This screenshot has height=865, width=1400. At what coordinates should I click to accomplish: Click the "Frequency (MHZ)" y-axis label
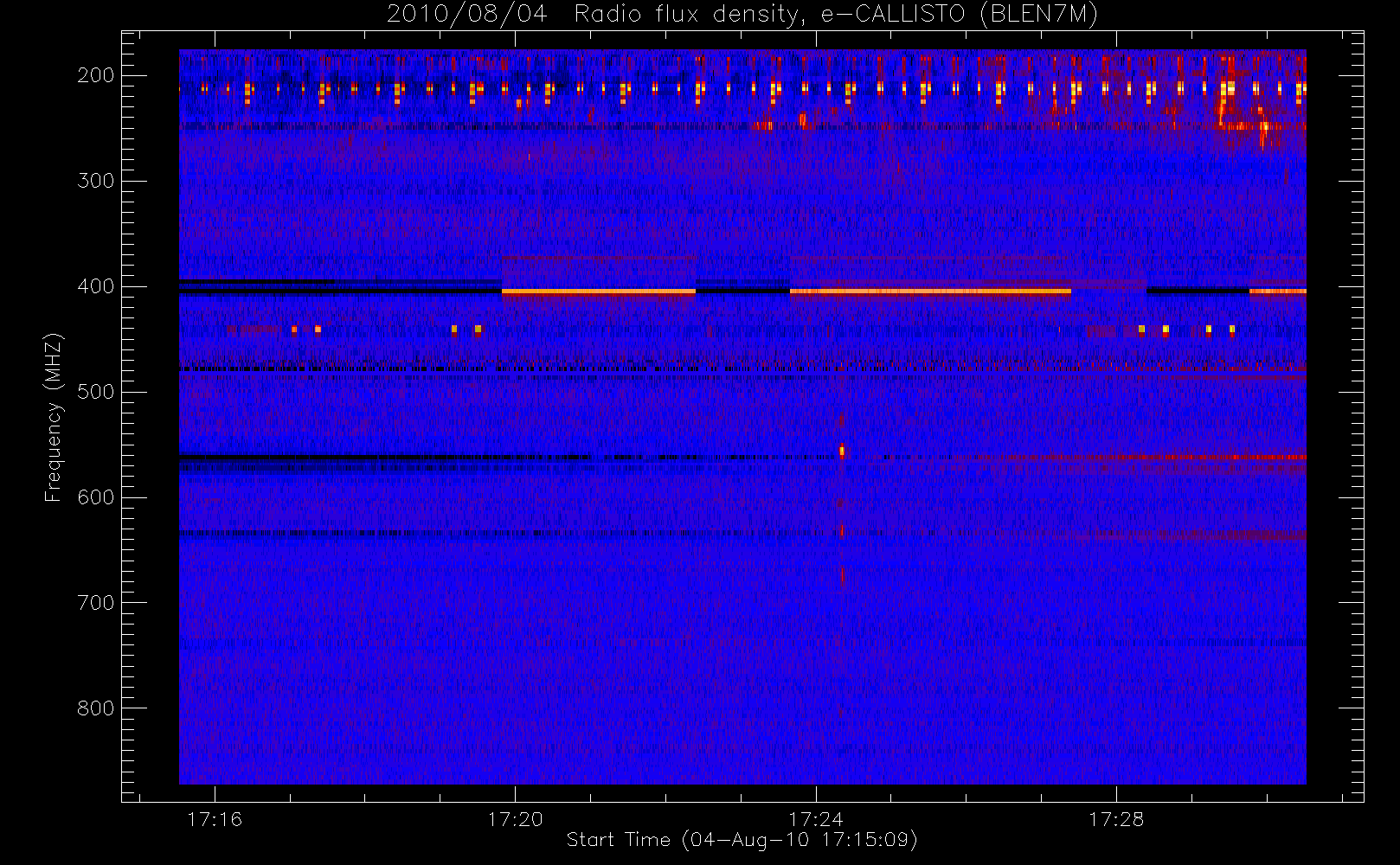point(54,418)
